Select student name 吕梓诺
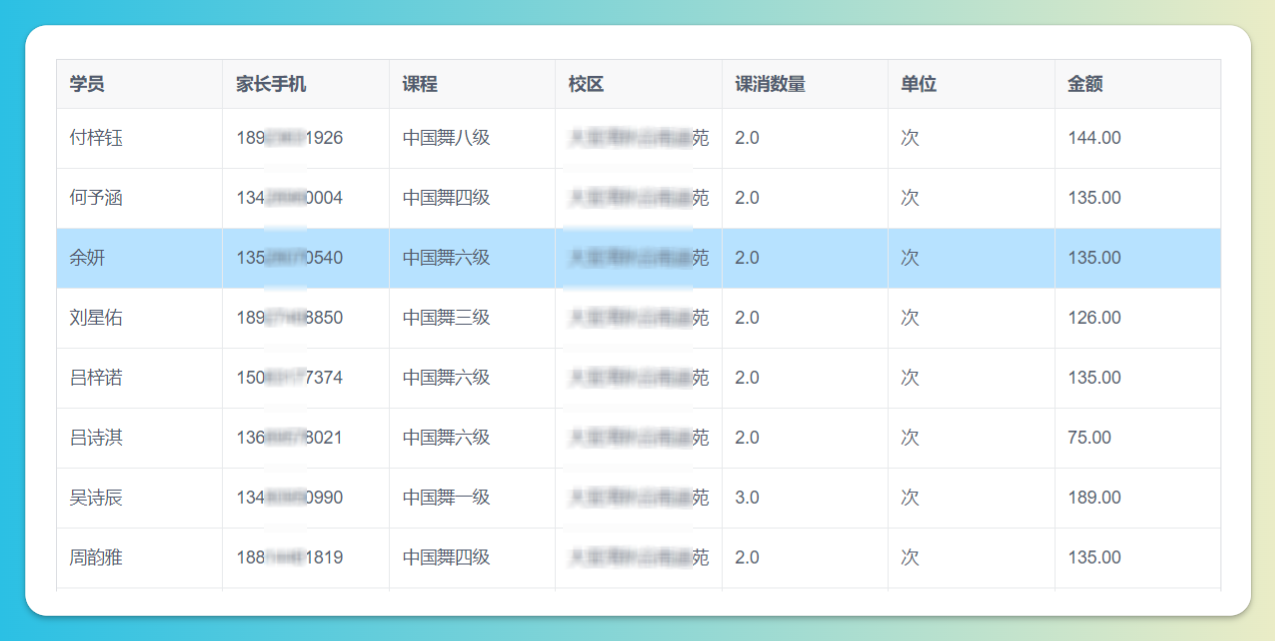 tap(96, 378)
